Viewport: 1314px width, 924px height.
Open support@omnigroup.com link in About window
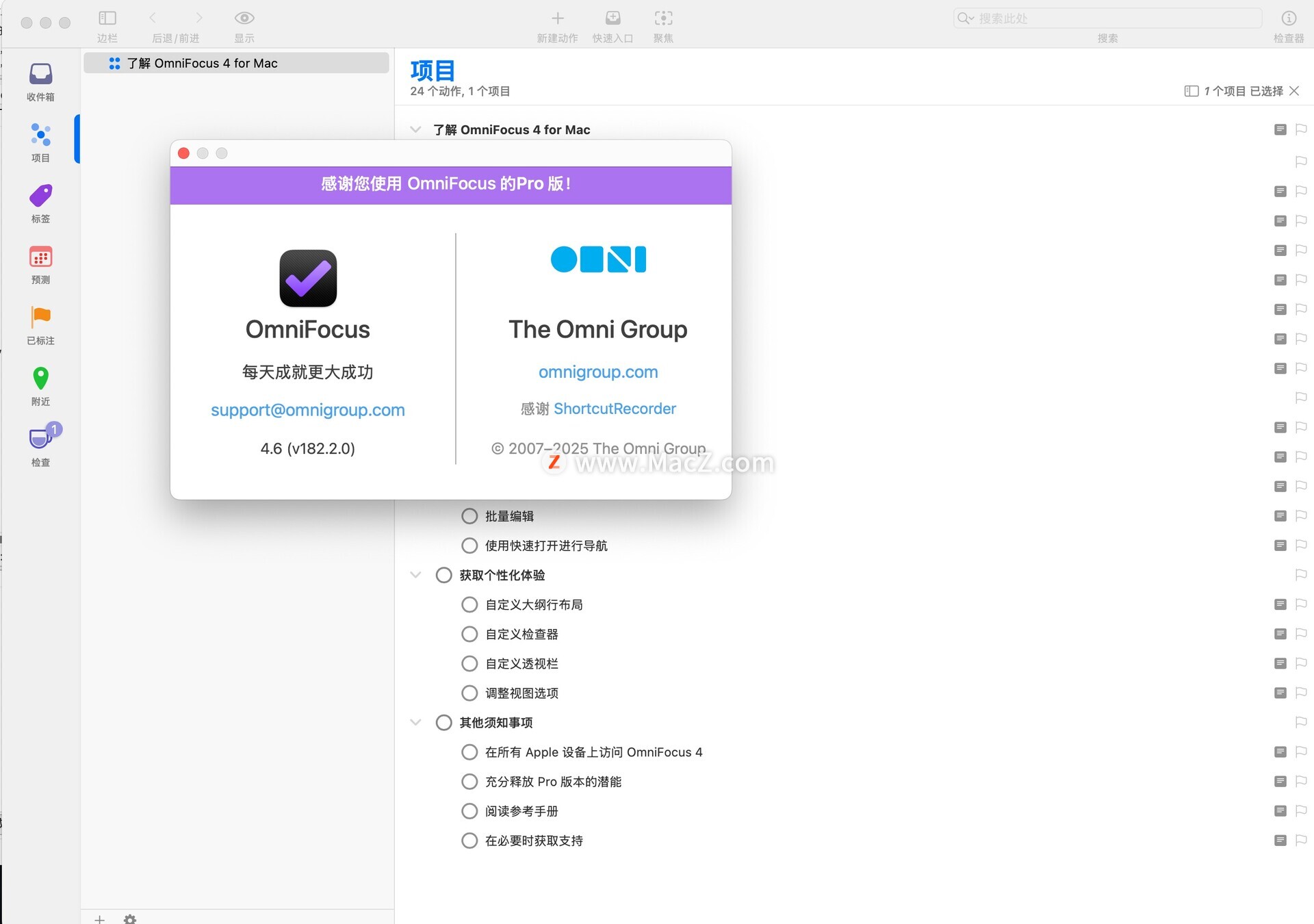pos(308,410)
